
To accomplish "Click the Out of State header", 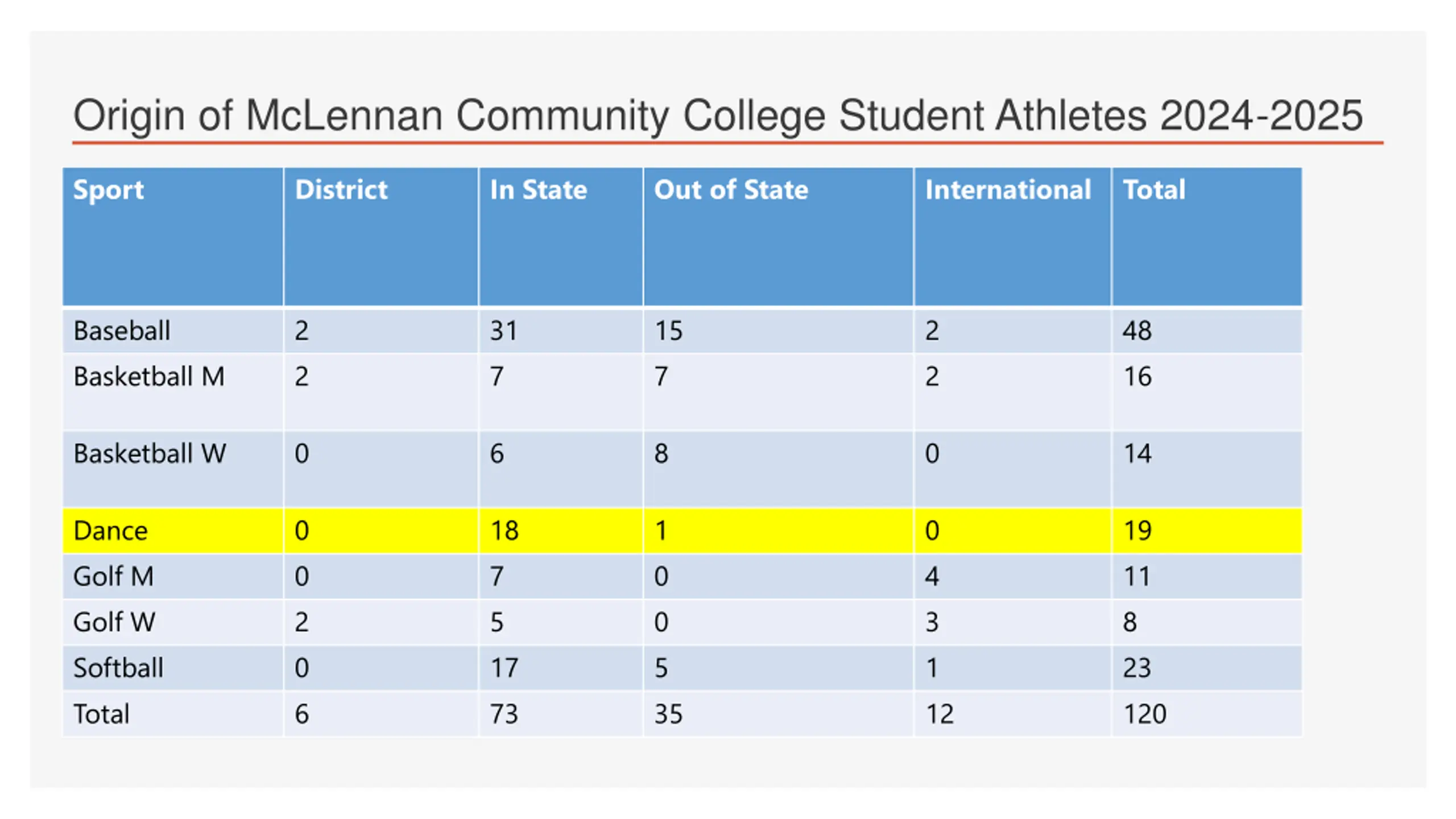I will pyautogui.click(x=779, y=237).
